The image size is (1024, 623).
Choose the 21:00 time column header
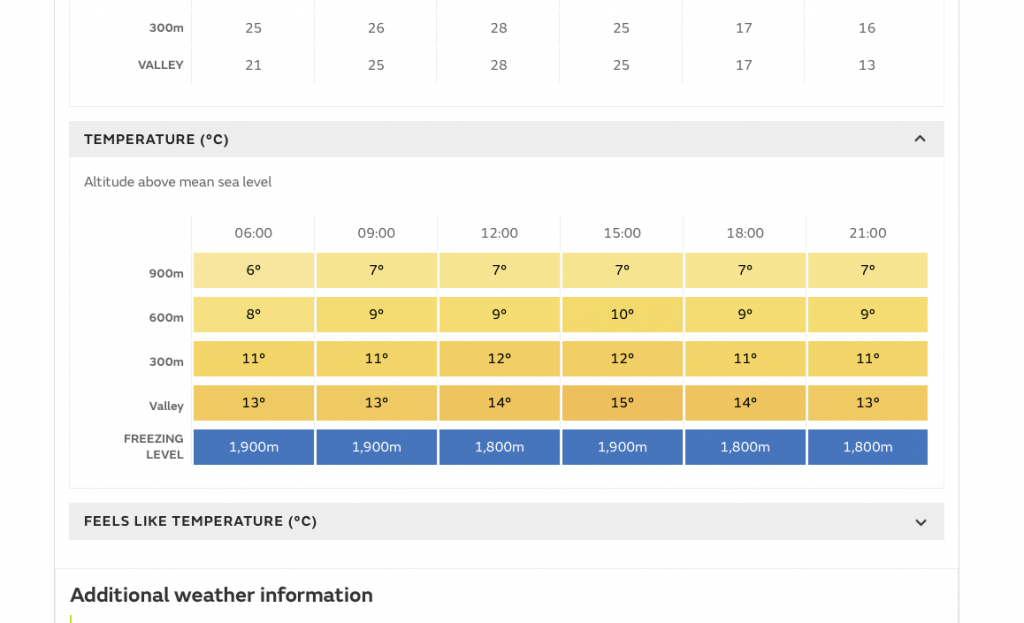(867, 233)
